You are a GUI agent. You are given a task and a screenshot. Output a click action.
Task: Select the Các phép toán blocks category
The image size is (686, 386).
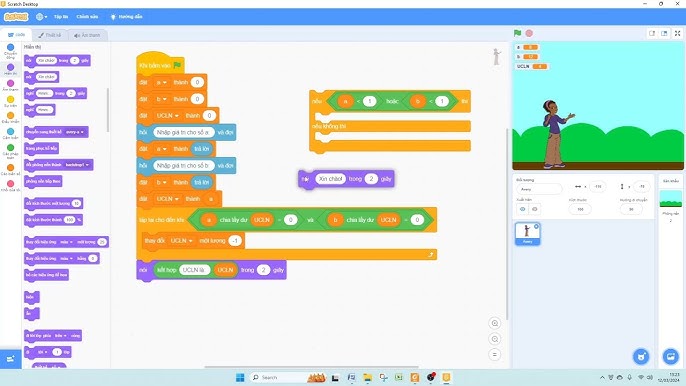10,151
